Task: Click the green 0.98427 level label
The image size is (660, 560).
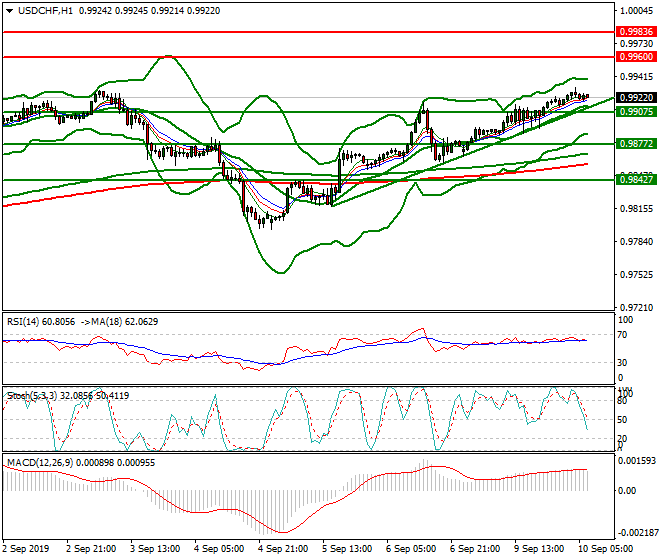Action: click(x=636, y=179)
